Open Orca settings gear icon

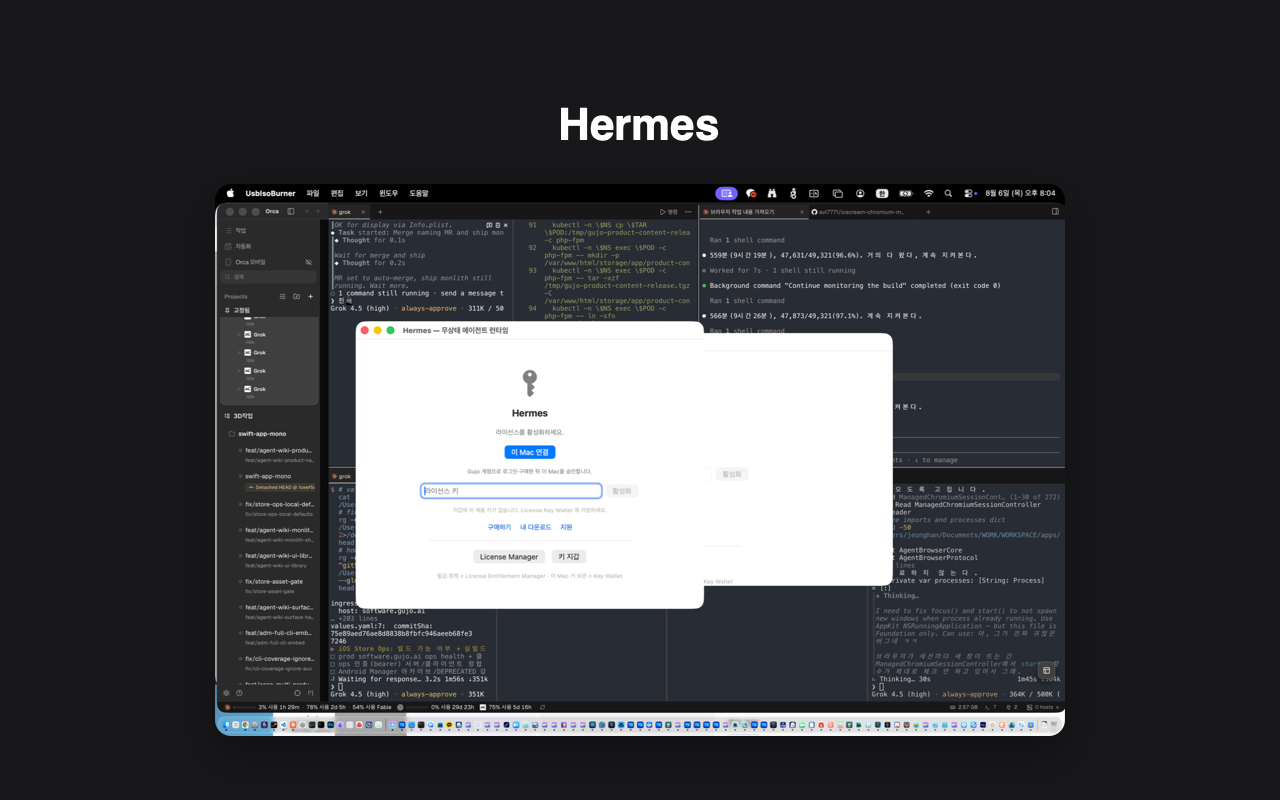point(226,692)
